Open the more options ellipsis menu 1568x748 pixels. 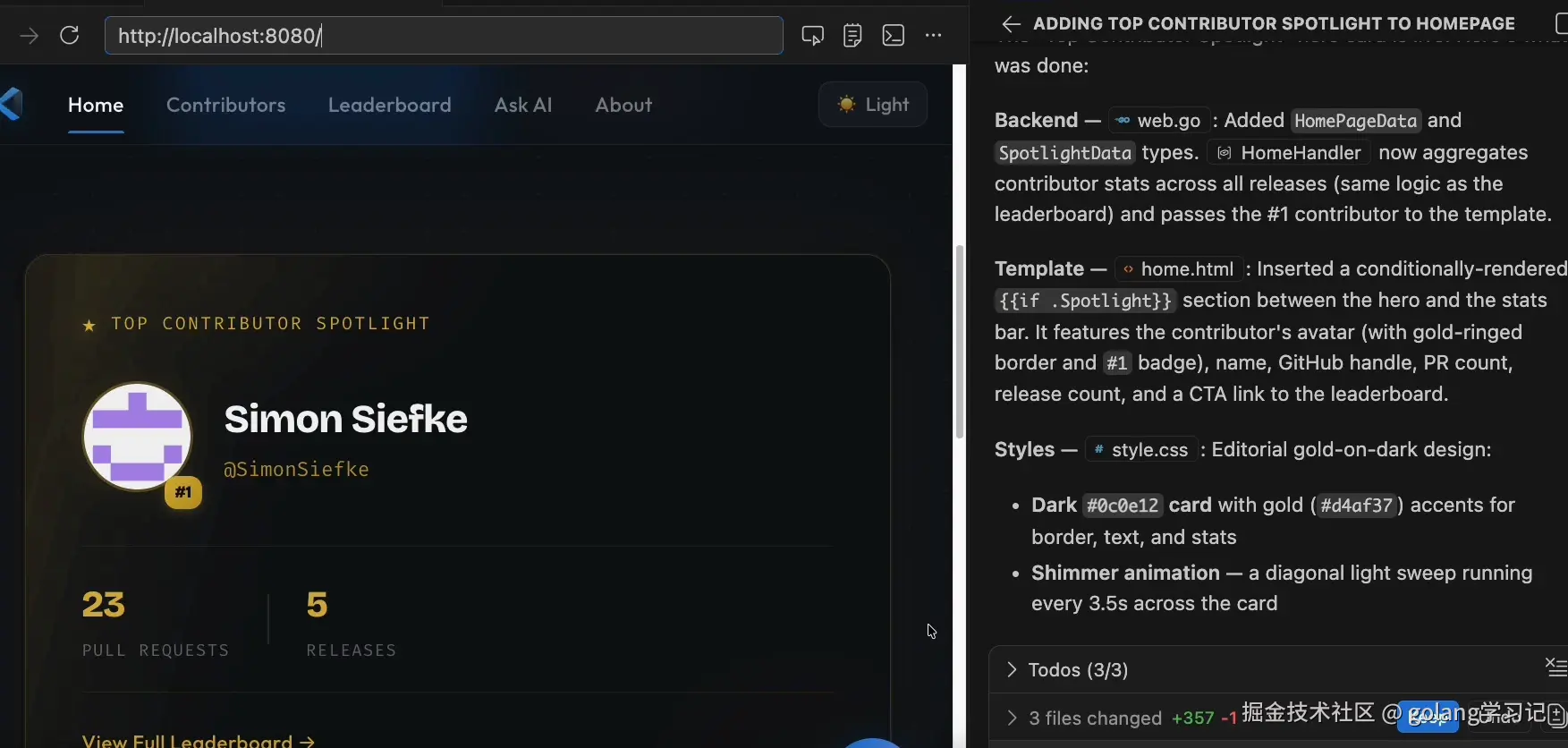pos(934,36)
